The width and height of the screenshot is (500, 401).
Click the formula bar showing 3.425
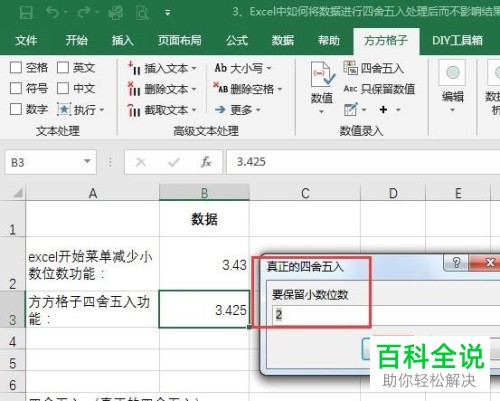pyautogui.click(x=363, y=162)
